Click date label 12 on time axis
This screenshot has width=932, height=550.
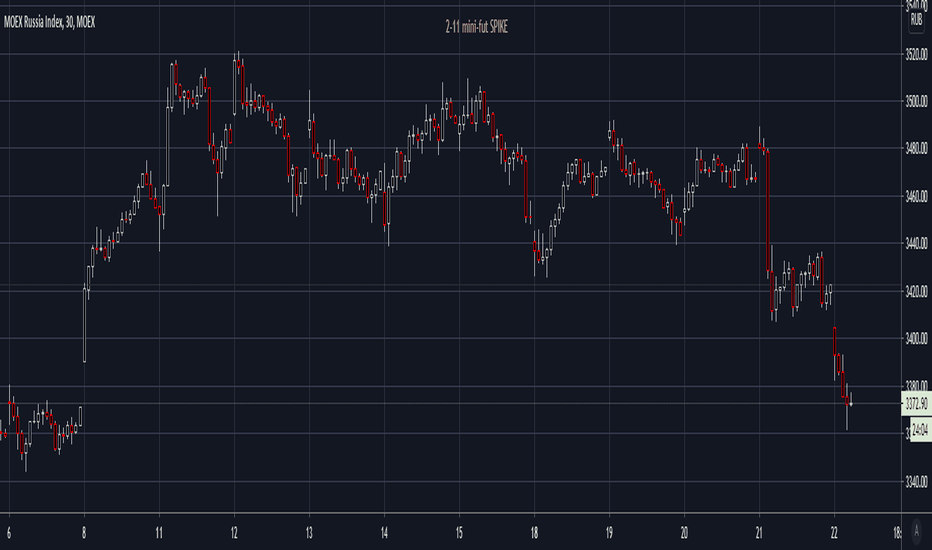coord(234,533)
